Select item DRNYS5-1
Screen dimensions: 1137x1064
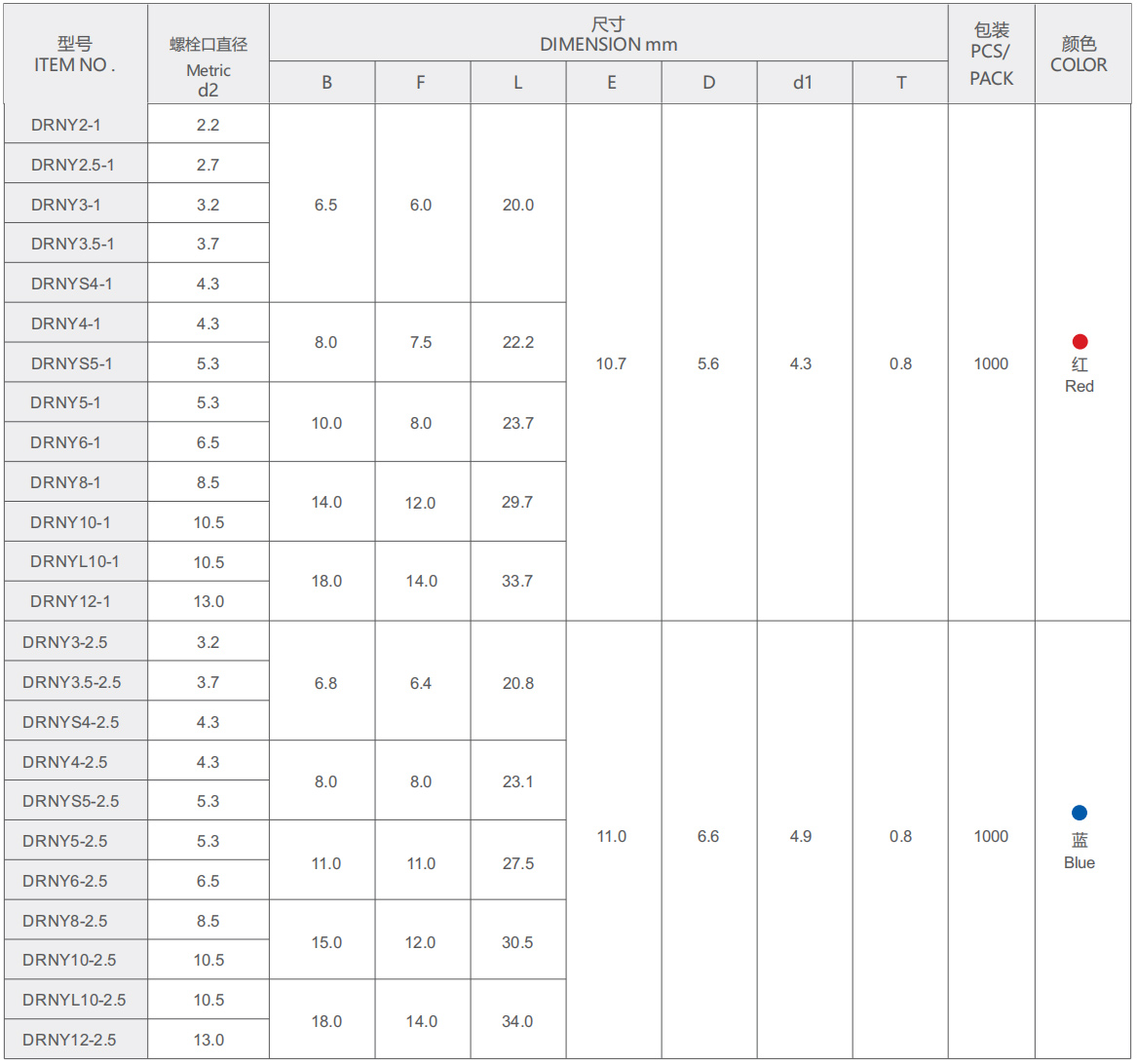(x=72, y=363)
